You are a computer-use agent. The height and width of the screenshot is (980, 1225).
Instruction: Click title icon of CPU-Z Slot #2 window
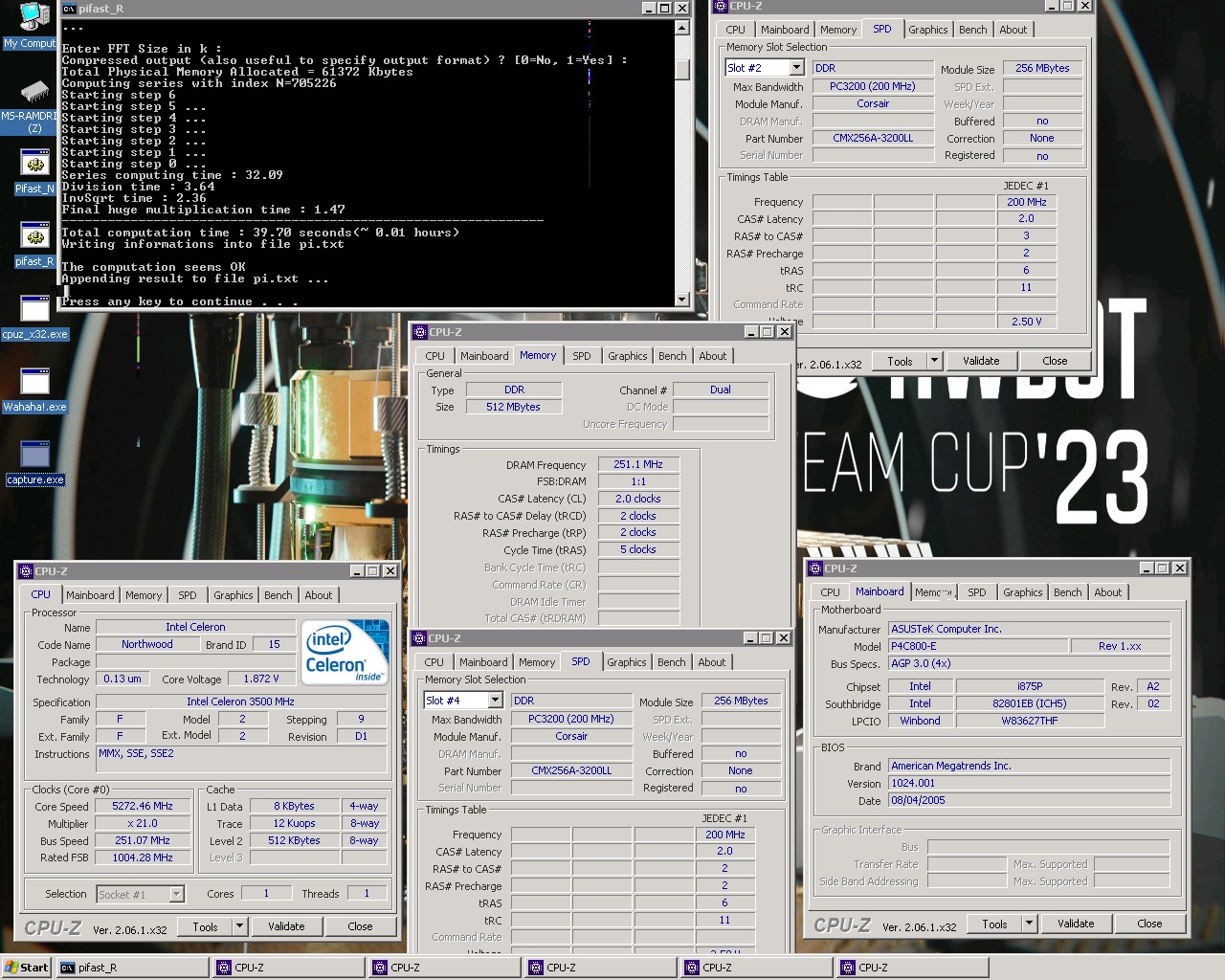(x=720, y=6)
